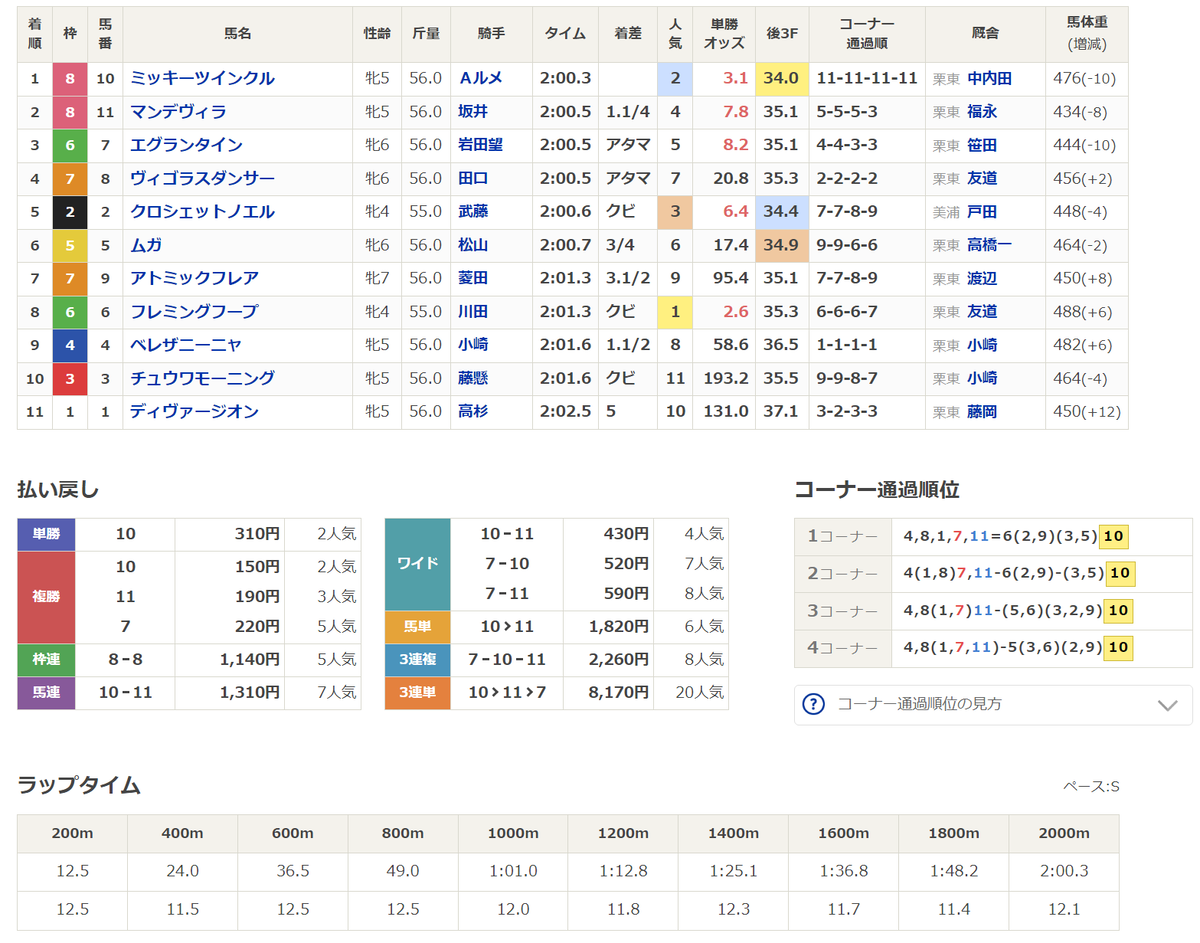The image size is (1200, 943).
Task: Open horse ミッキーツインクル page
Action: (x=202, y=78)
